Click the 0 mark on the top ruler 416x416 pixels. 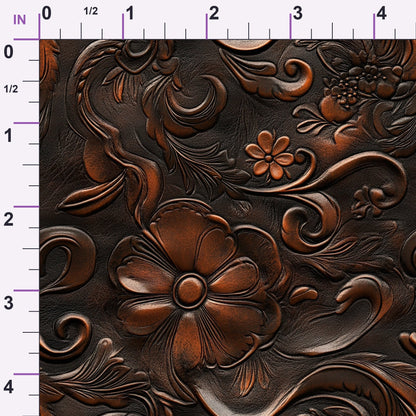(x=47, y=13)
